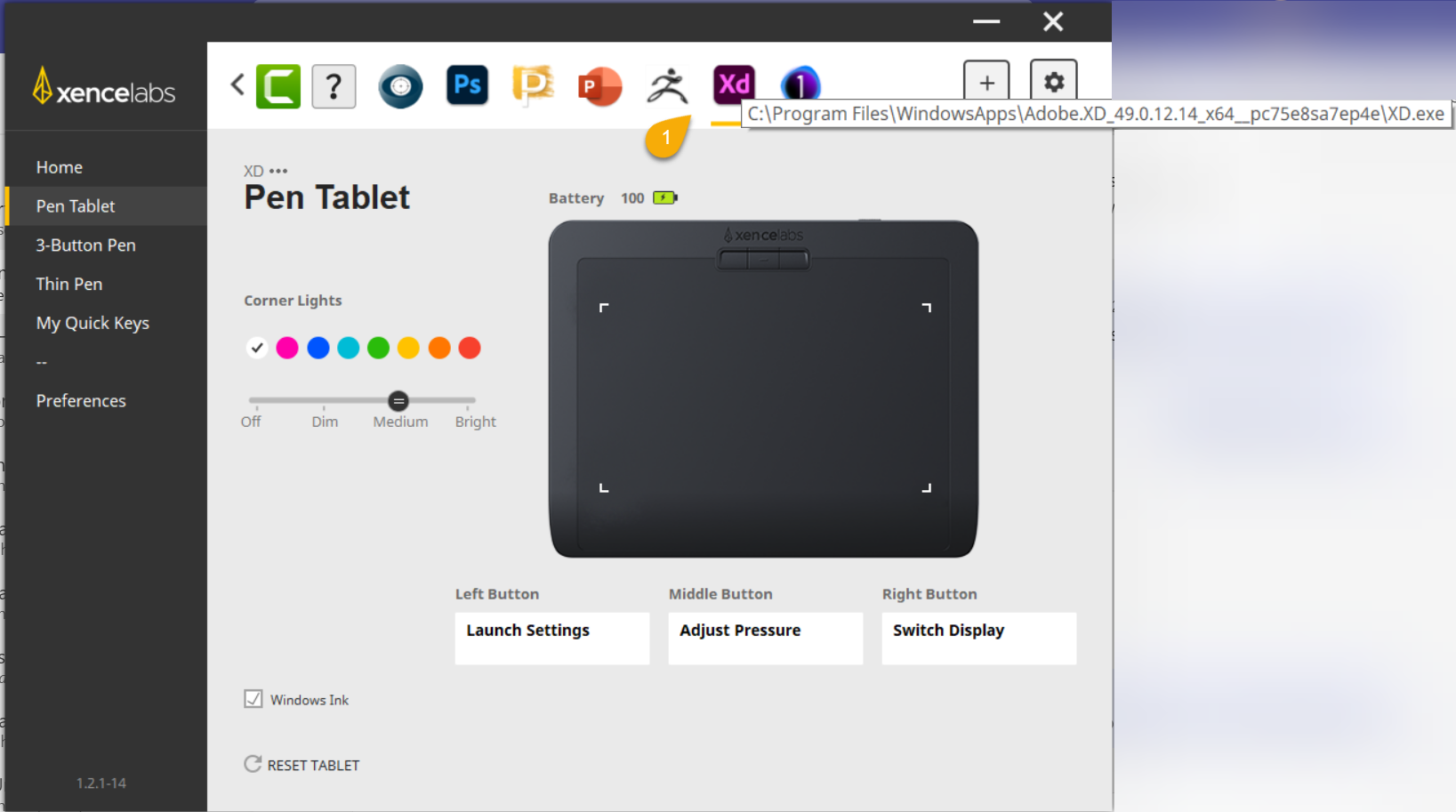1456x812 pixels.
Task: Select the Camtasia application icon
Action: 278,86
